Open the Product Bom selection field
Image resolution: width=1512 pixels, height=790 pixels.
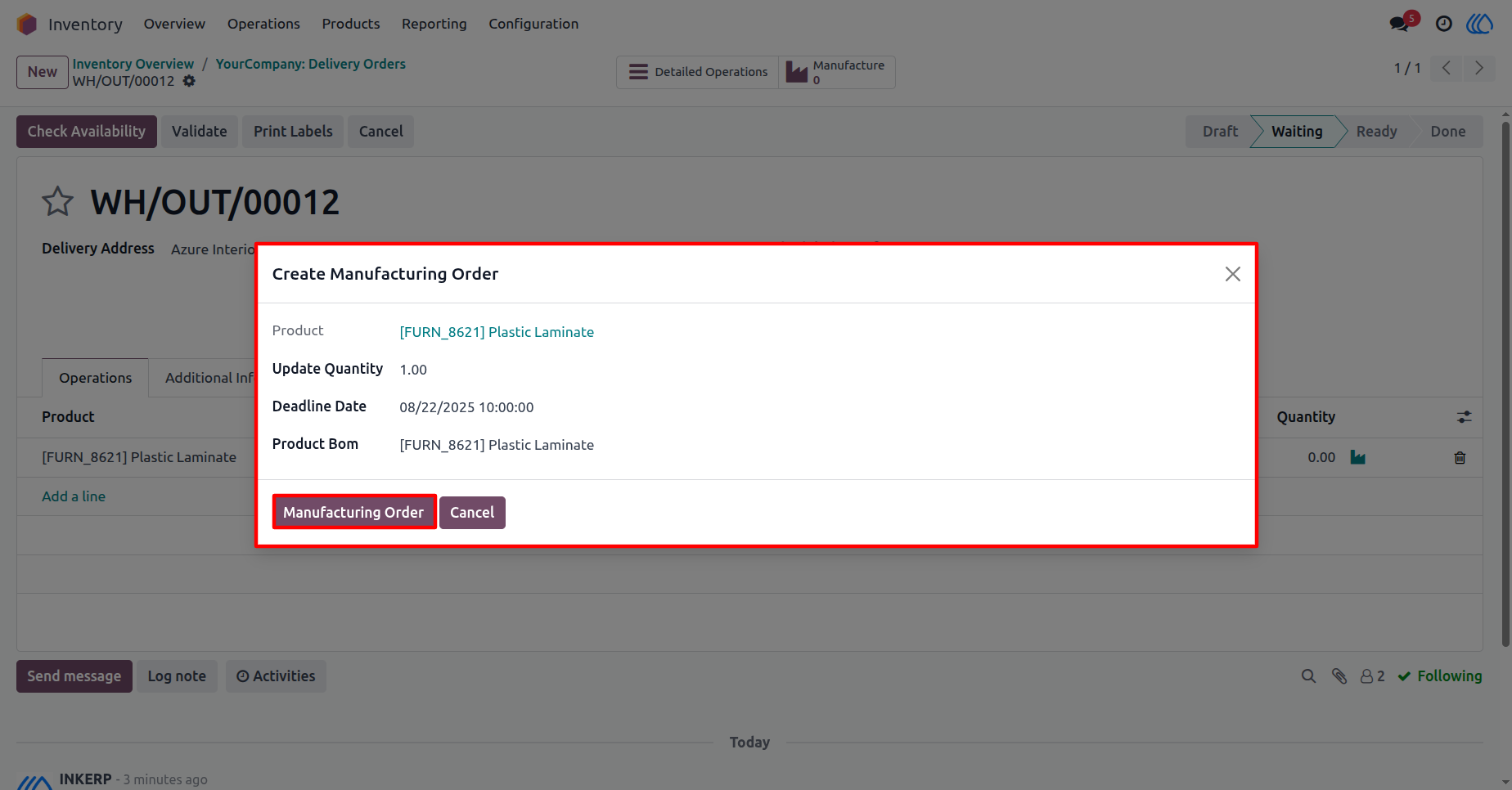(x=497, y=445)
